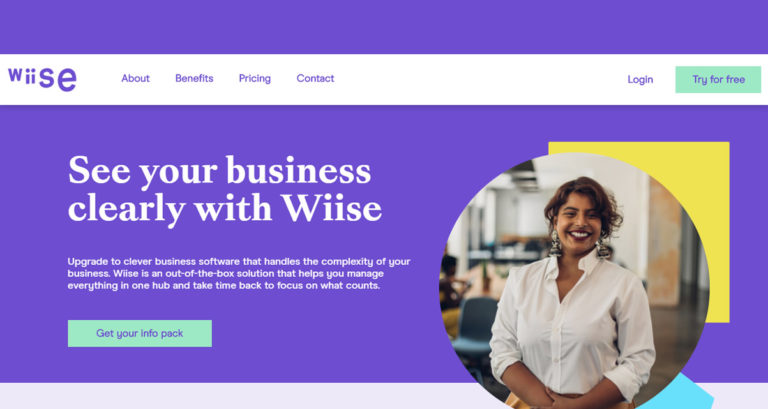The height and width of the screenshot is (409, 768).
Task: Click the Wiise logo in the header
Action: (43, 79)
